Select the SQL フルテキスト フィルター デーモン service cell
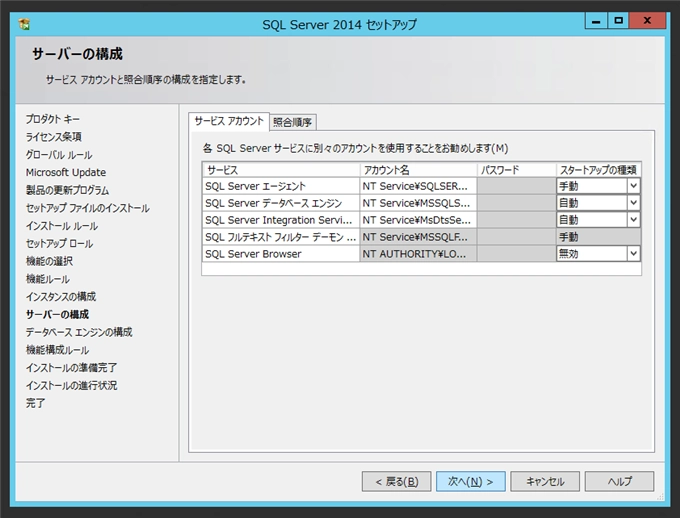Image resolution: width=680 pixels, height=518 pixels. coord(281,237)
